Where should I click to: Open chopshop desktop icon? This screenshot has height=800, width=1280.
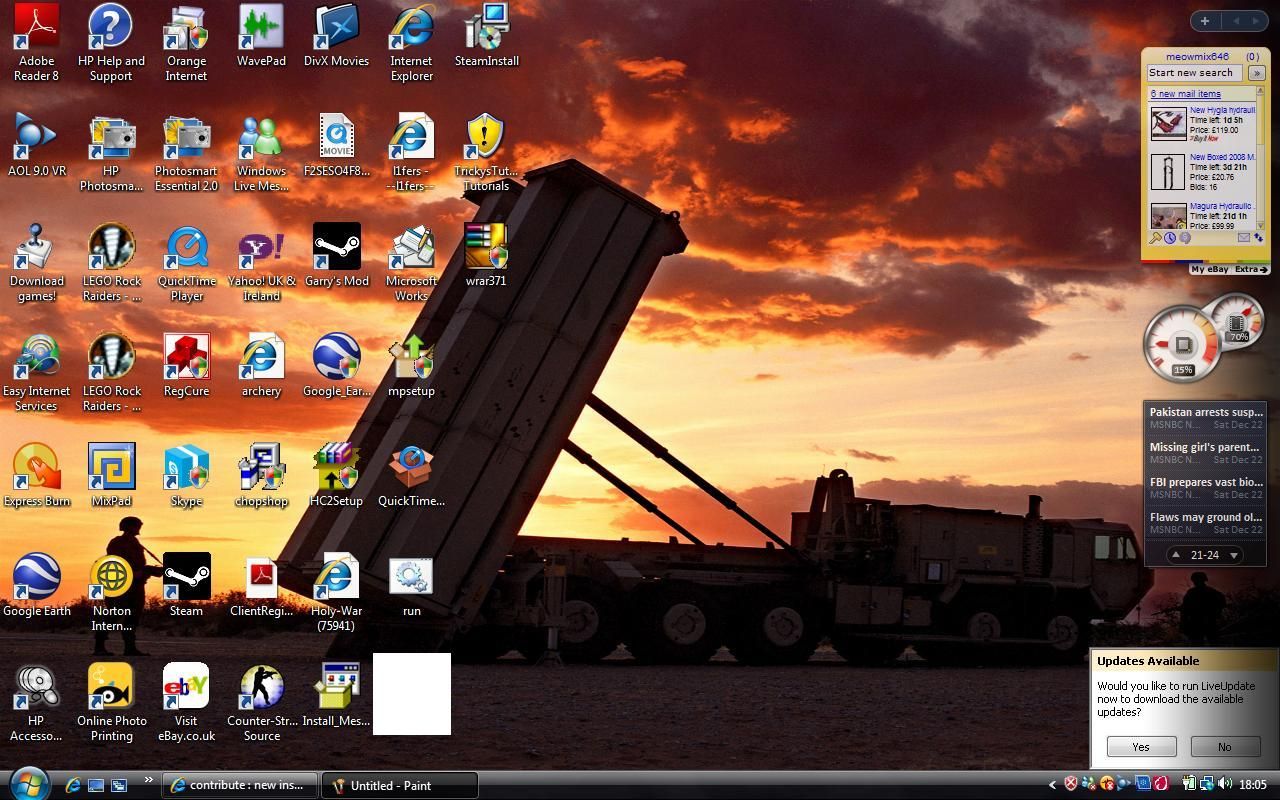(x=261, y=476)
